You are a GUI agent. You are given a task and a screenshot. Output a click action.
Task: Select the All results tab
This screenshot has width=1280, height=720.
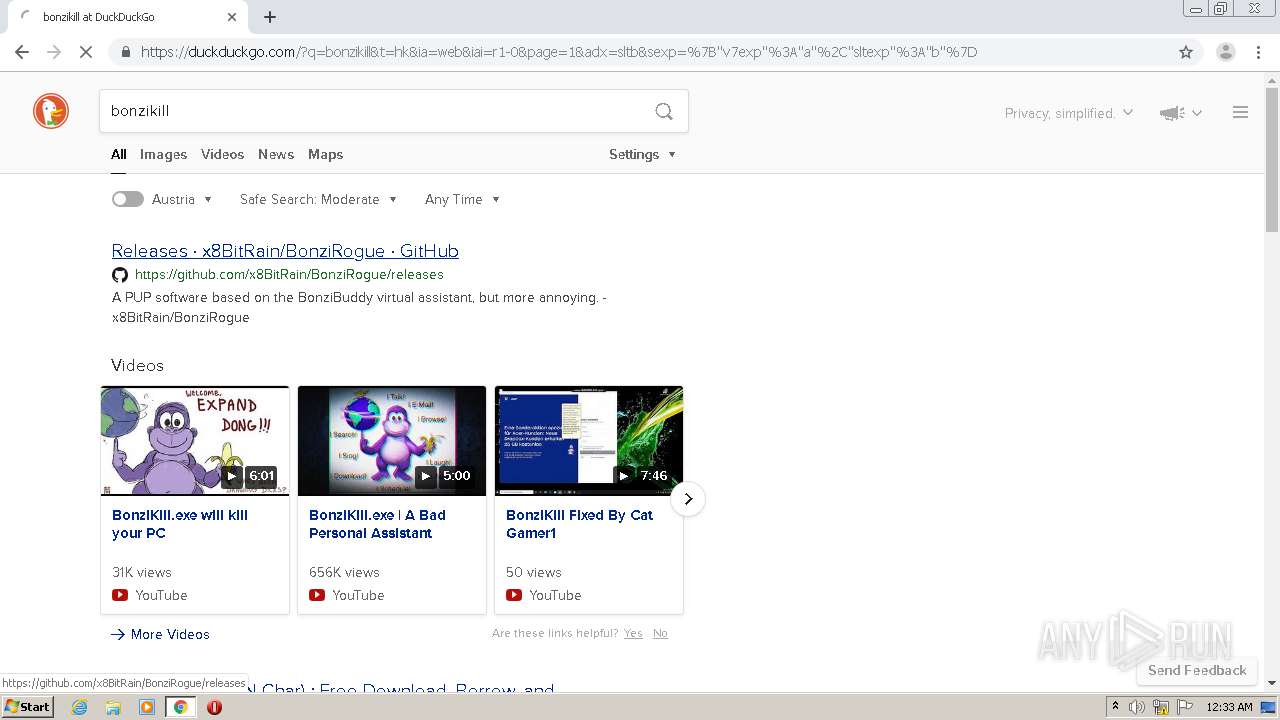pyautogui.click(x=118, y=154)
